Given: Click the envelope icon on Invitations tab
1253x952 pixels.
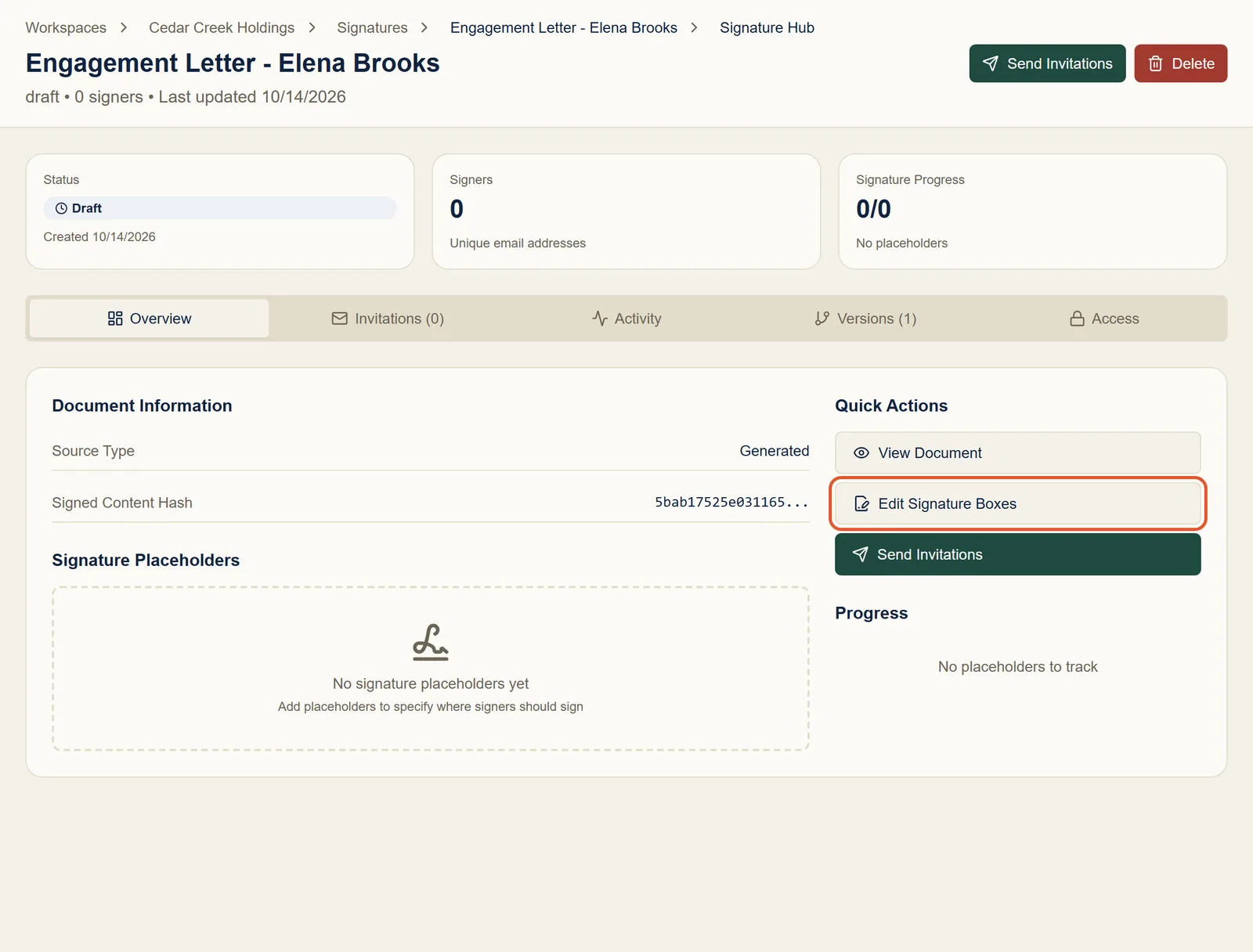Looking at the screenshot, I should (339, 319).
